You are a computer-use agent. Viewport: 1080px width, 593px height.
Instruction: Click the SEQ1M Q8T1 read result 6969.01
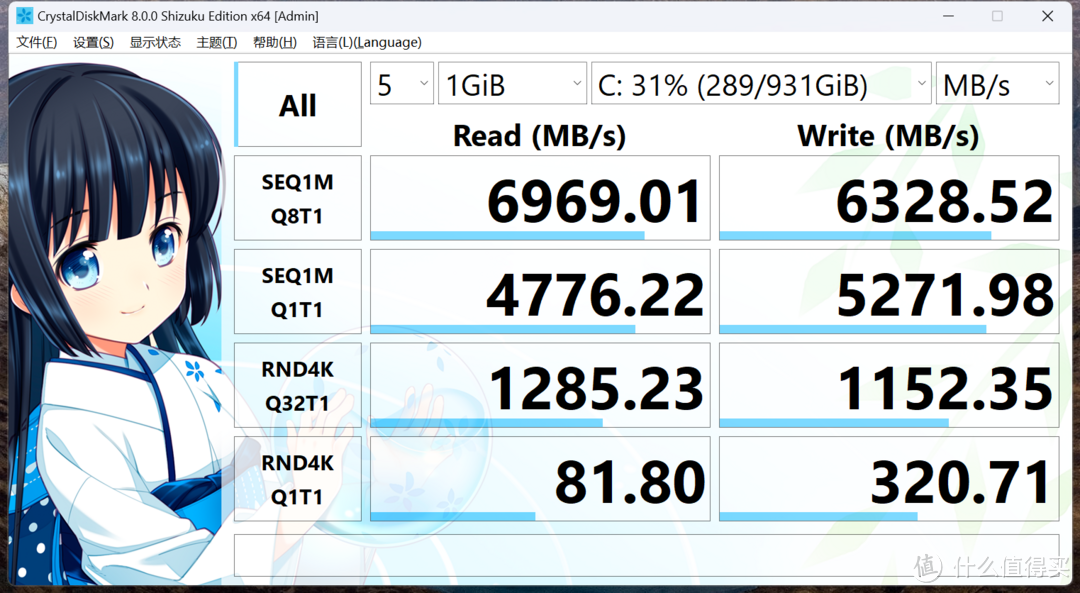(x=540, y=198)
